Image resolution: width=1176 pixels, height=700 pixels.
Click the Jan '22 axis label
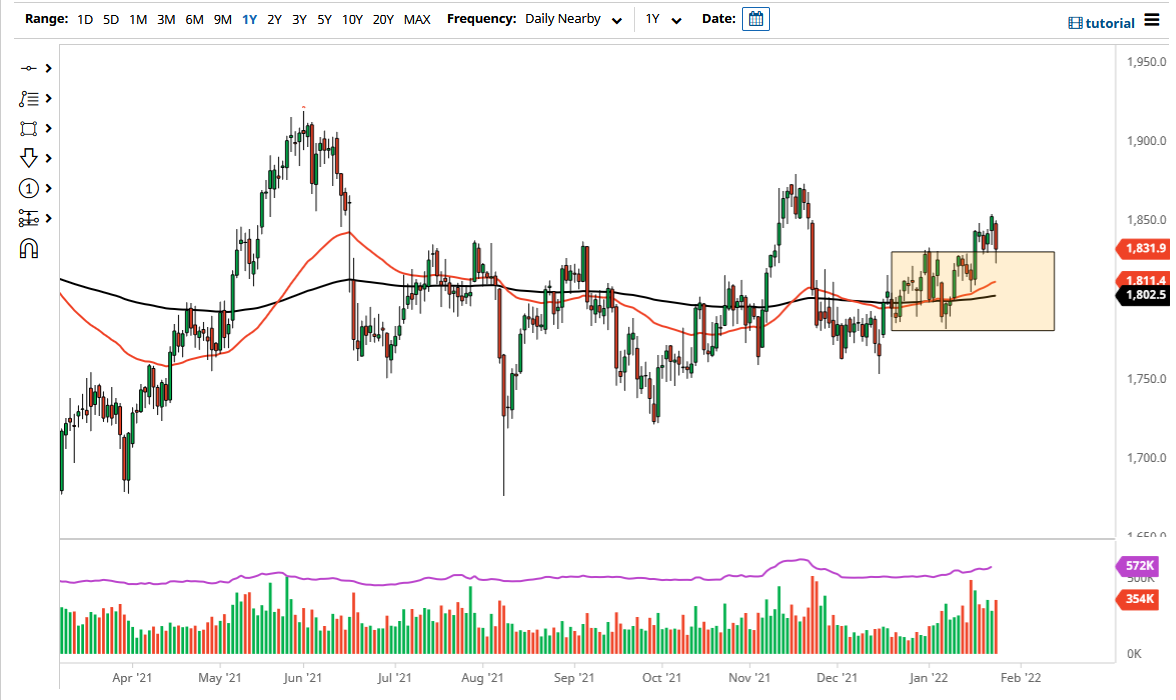928,677
